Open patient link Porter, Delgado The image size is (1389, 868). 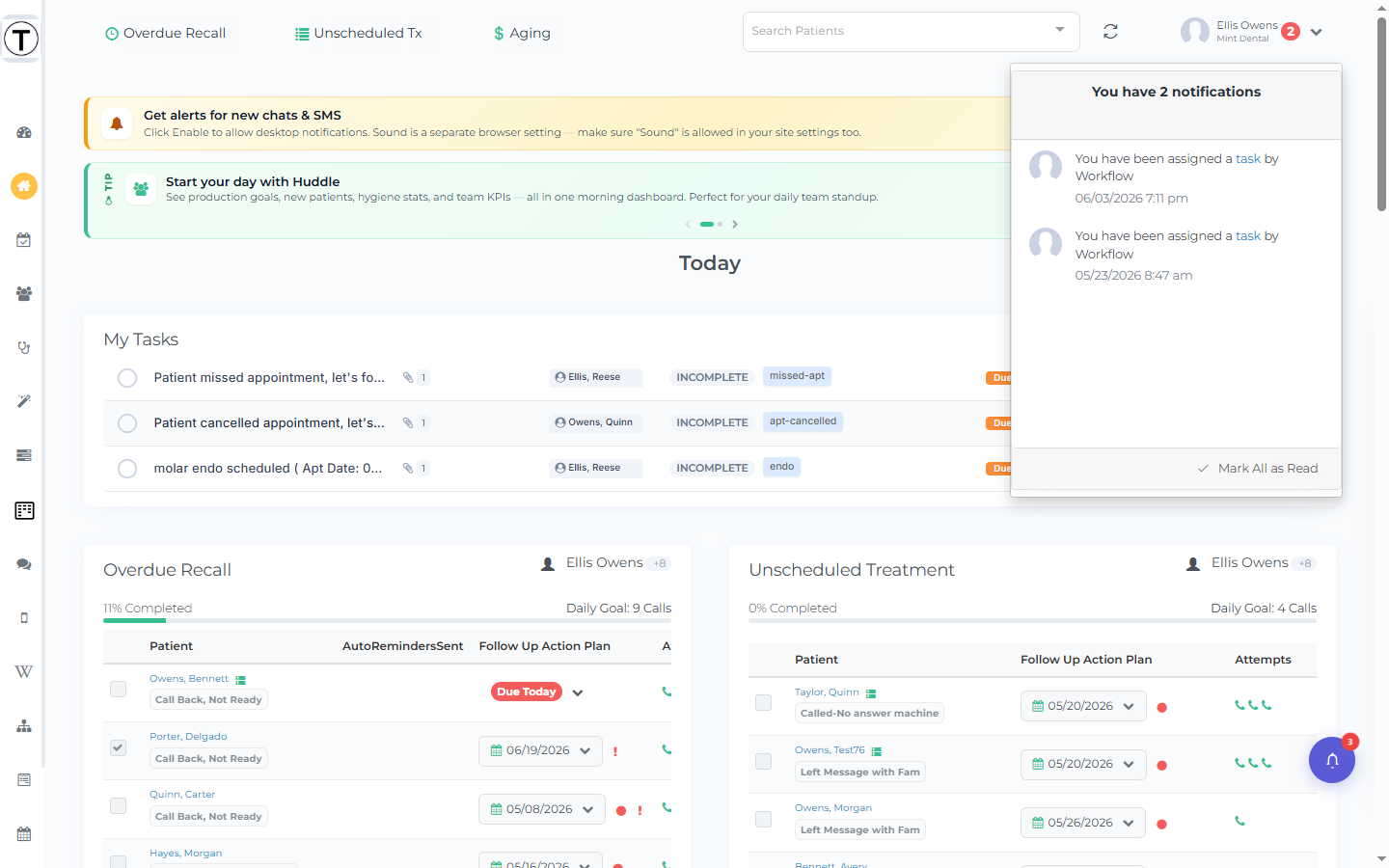point(188,737)
